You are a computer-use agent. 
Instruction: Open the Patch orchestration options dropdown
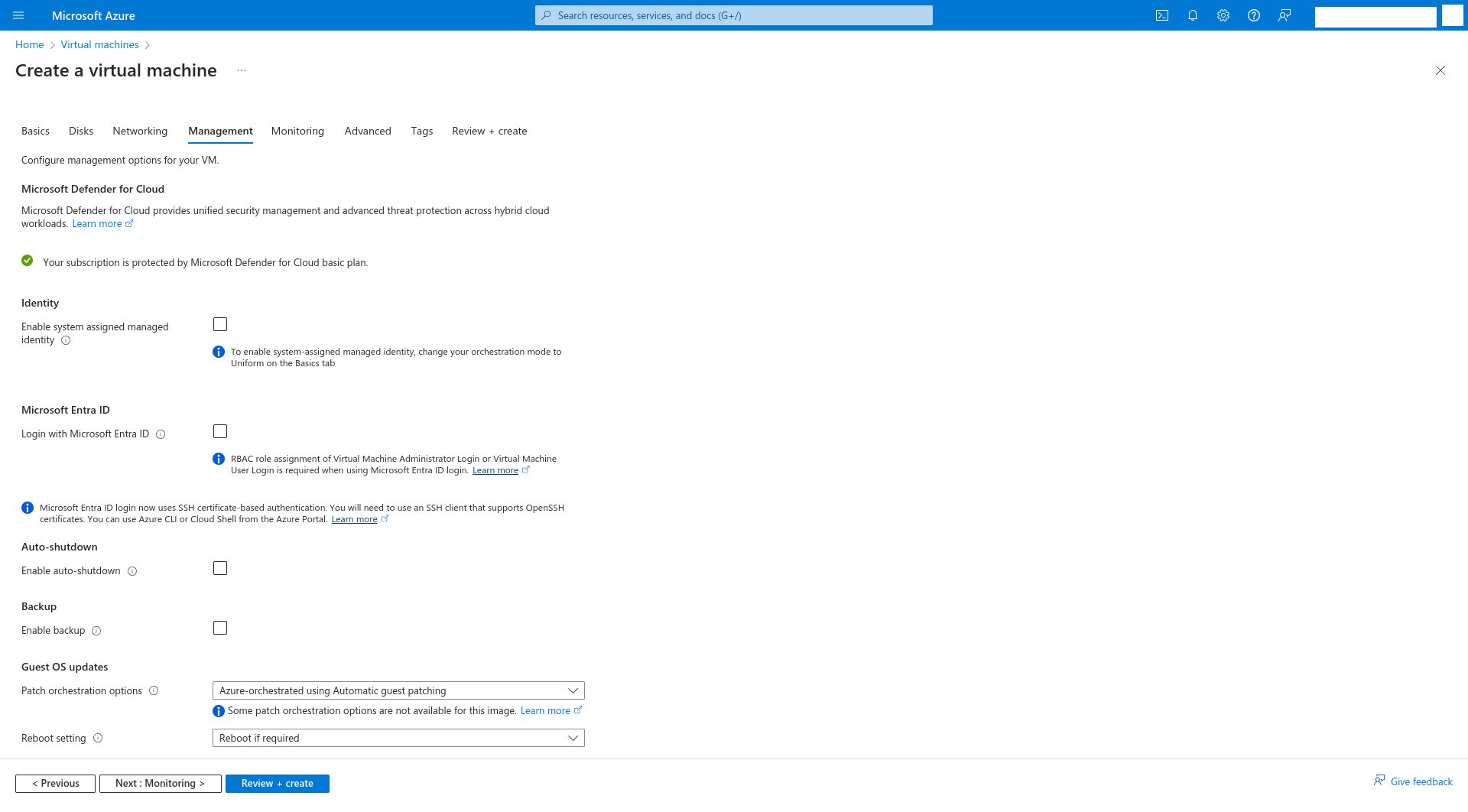[398, 690]
